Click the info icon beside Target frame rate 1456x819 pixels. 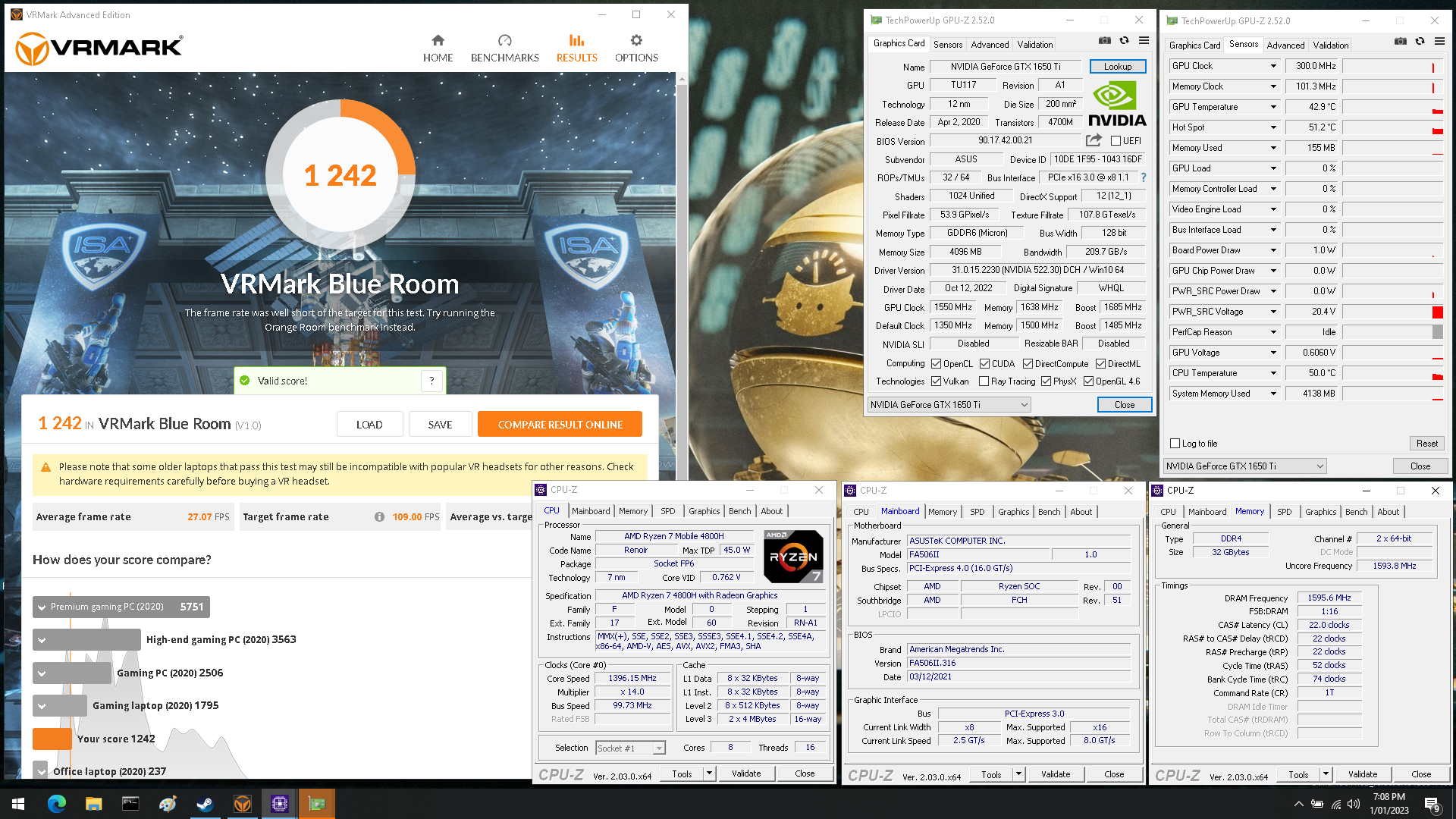379,516
